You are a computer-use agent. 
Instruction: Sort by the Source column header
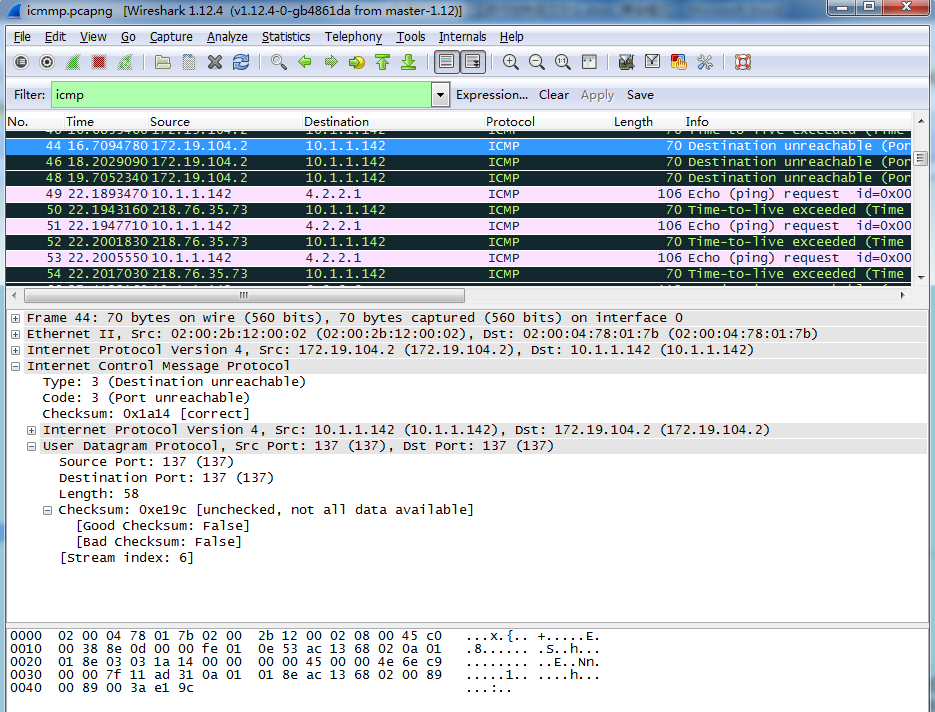coord(225,122)
